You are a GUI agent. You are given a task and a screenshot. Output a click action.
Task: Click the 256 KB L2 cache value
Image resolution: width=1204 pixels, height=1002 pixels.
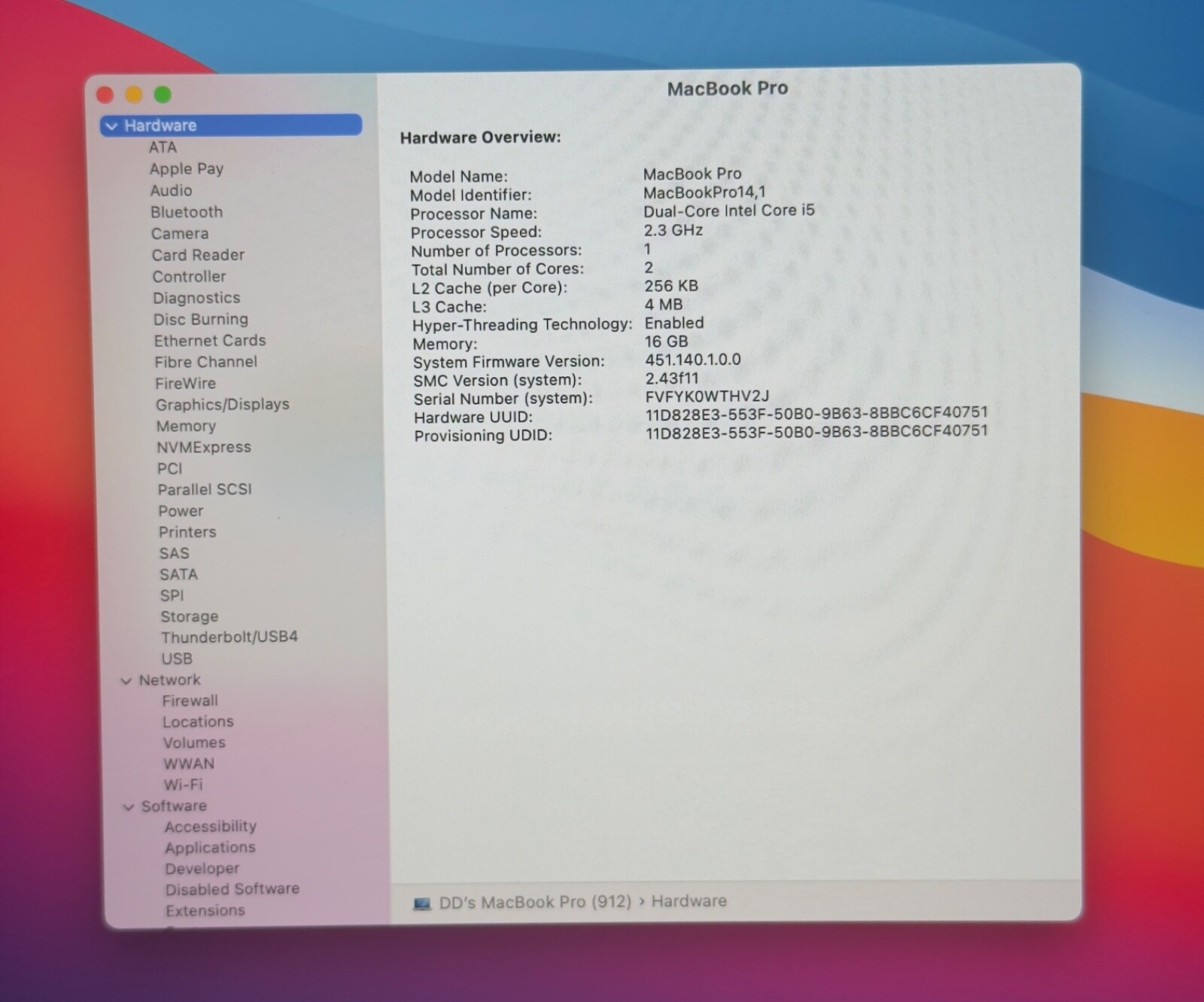671,286
